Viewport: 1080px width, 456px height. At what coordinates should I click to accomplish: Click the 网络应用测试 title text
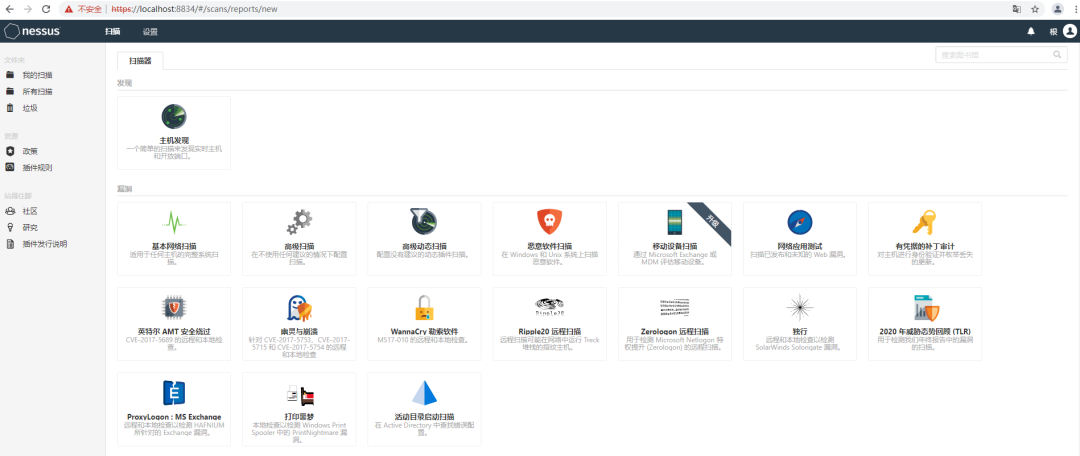tap(800, 246)
